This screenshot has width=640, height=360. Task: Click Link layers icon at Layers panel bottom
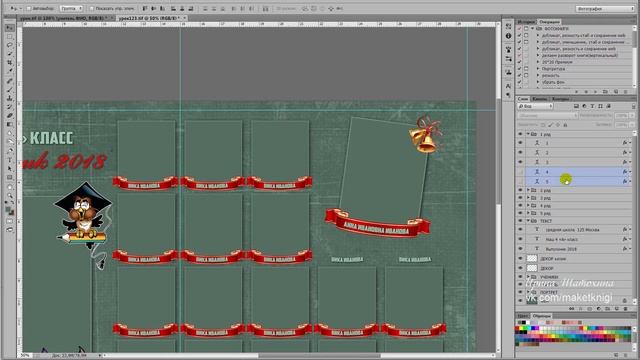point(571,309)
